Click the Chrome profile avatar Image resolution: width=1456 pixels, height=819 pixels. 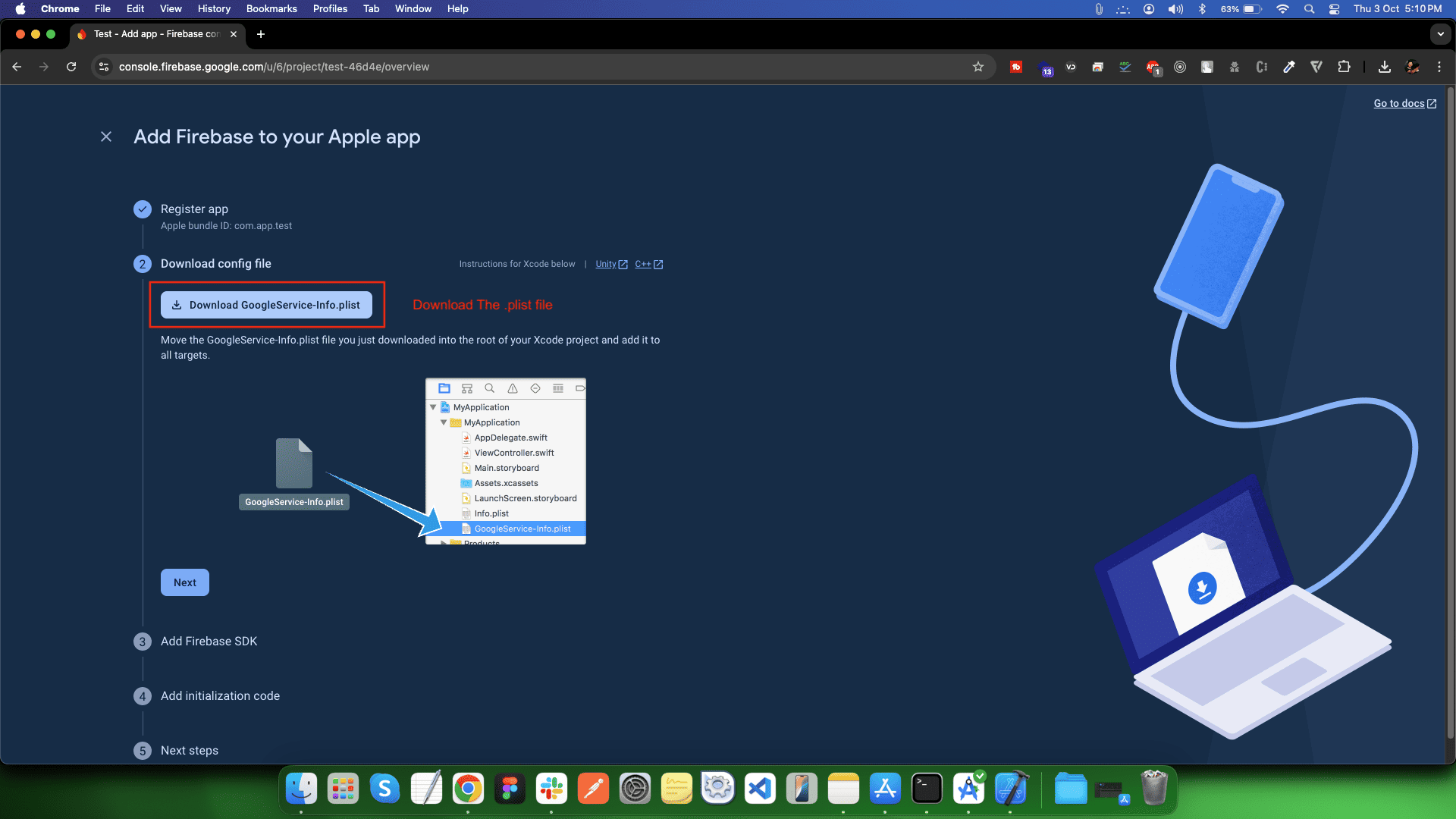point(1412,67)
